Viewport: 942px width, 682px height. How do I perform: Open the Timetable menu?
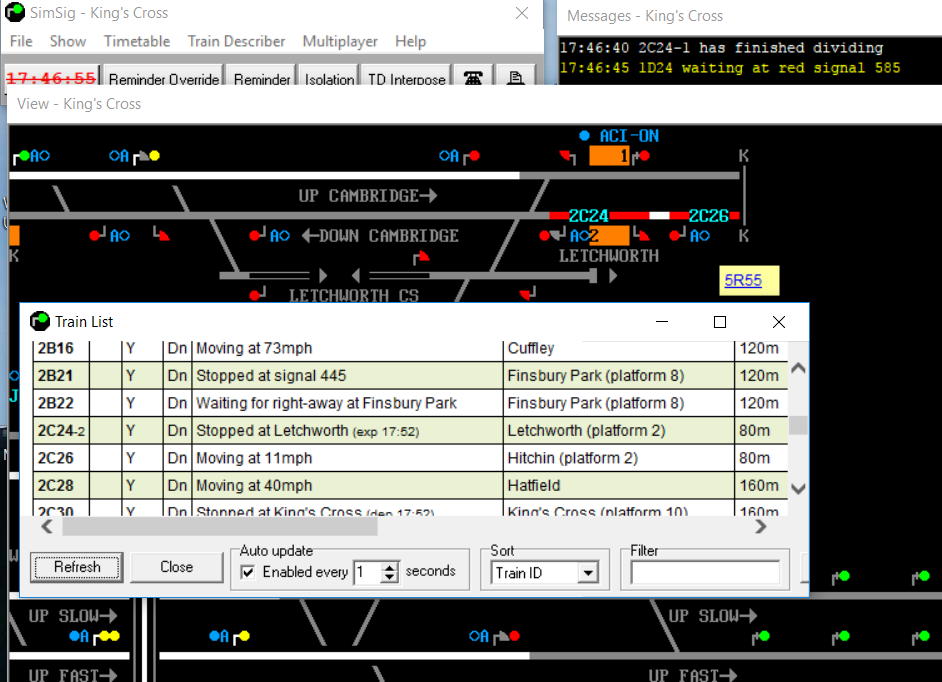(137, 41)
